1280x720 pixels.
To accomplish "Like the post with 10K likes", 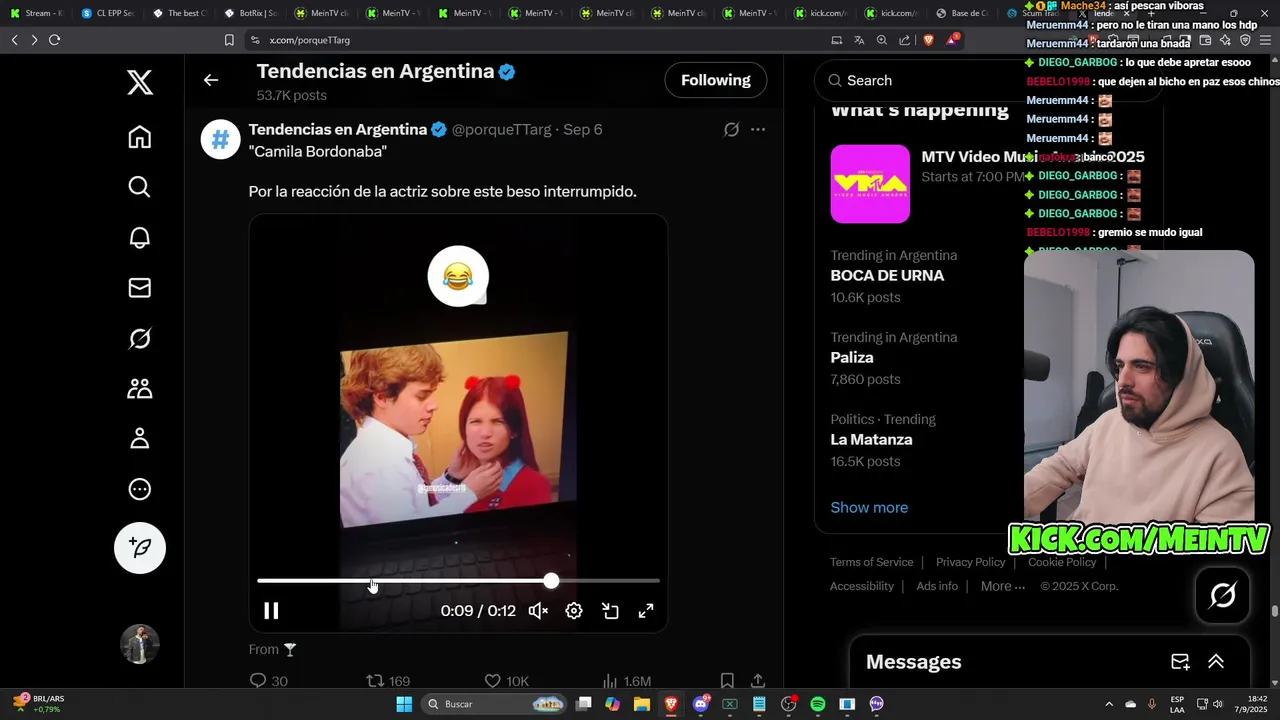I will coord(506,681).
